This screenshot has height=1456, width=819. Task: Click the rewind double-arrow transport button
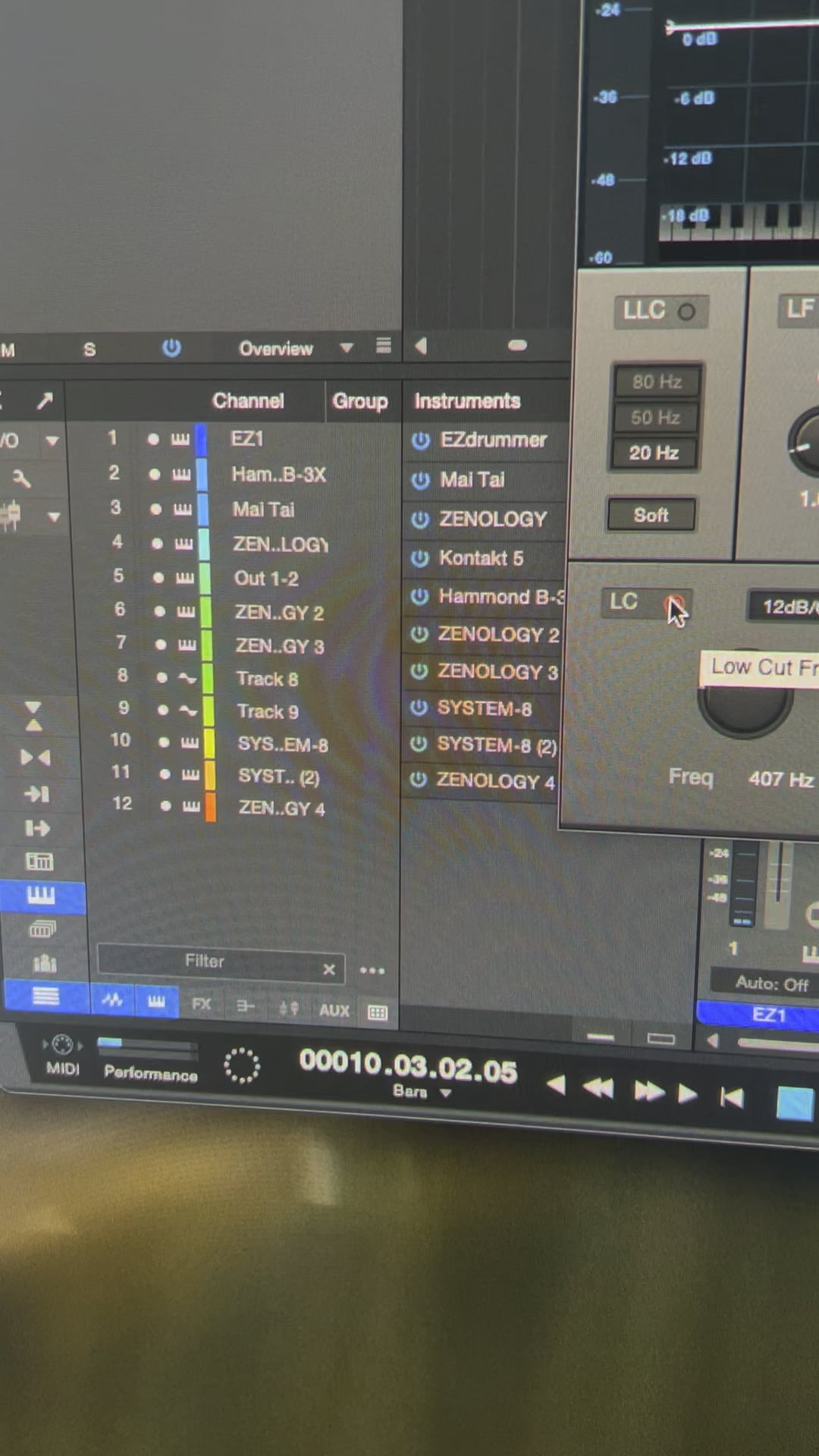click(598, 1089)
